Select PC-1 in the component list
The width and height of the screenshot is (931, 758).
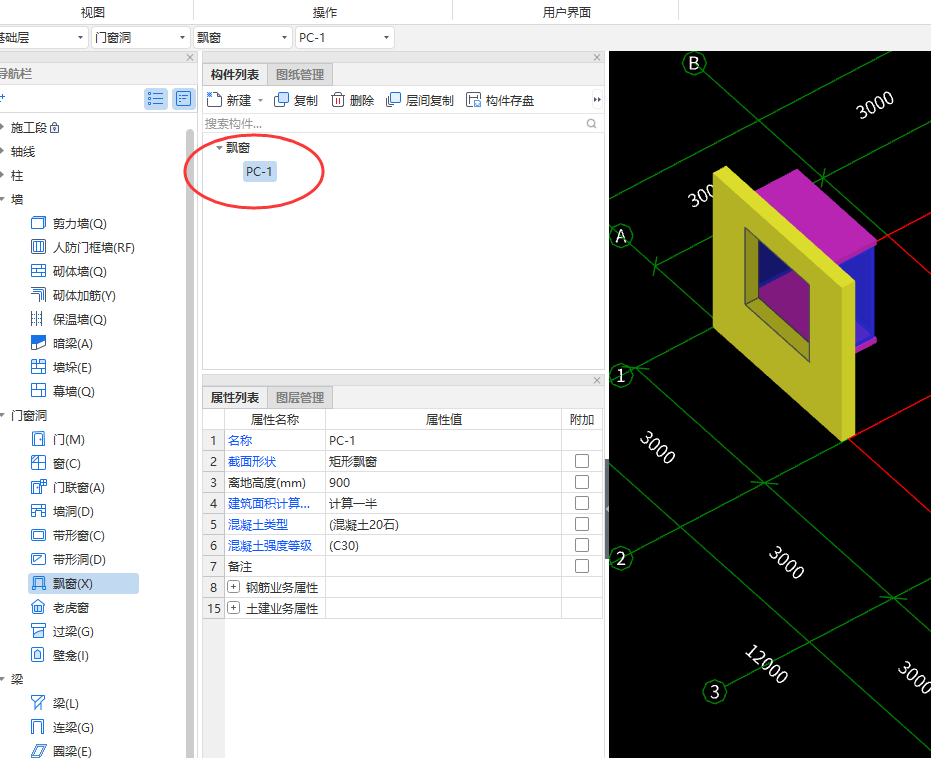(259, 172)
